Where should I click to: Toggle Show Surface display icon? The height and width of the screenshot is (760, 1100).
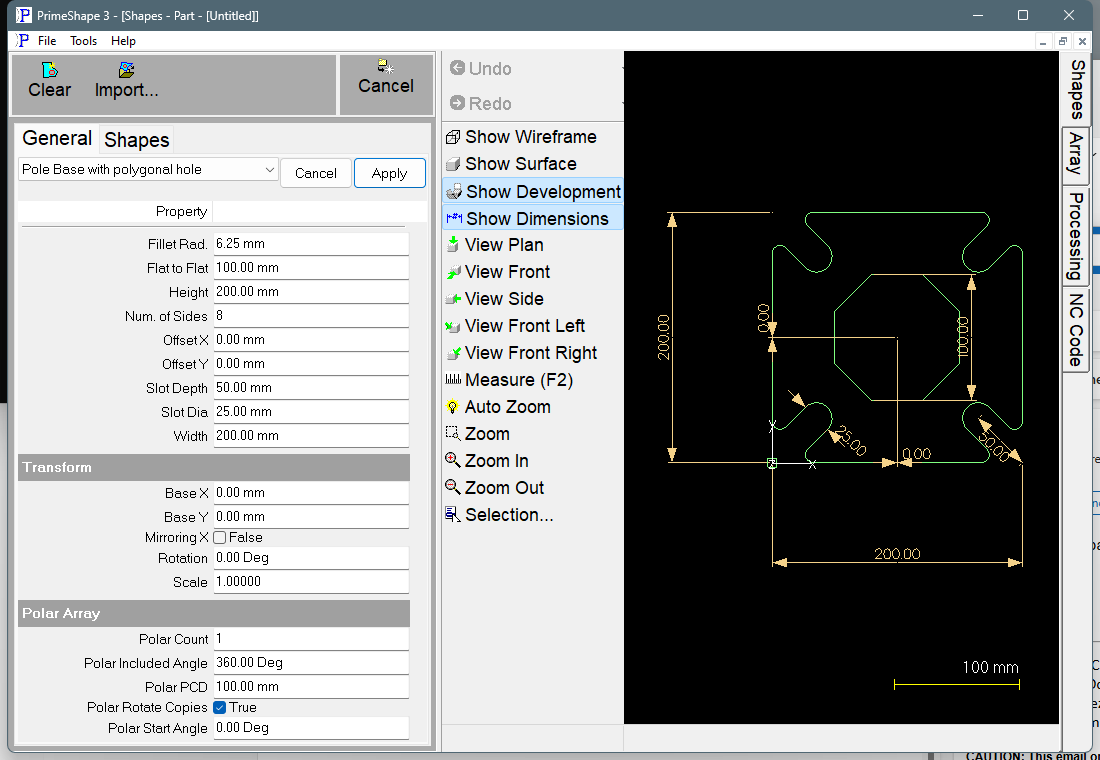click(x=453, y=164)
